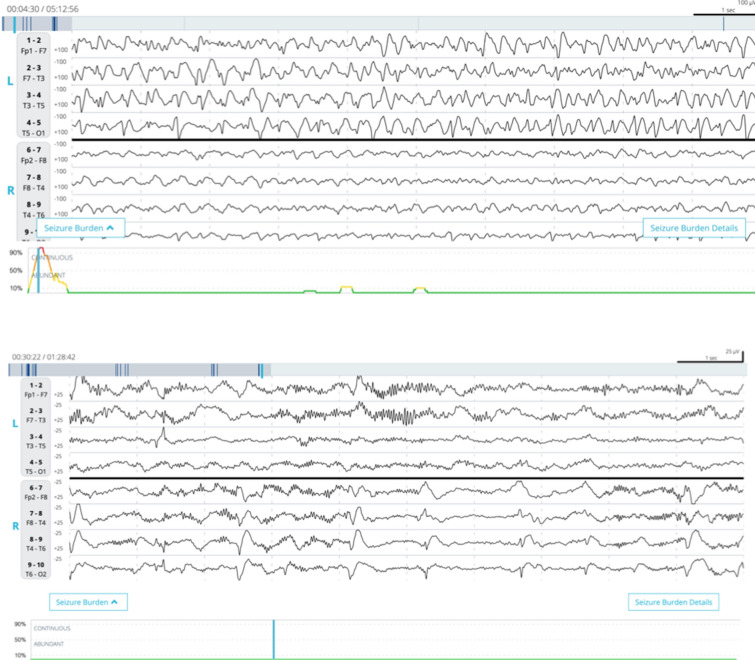Click the 00:30:22 timestamp of the lower recording
The image size is (755, 660).
point(29,356)
